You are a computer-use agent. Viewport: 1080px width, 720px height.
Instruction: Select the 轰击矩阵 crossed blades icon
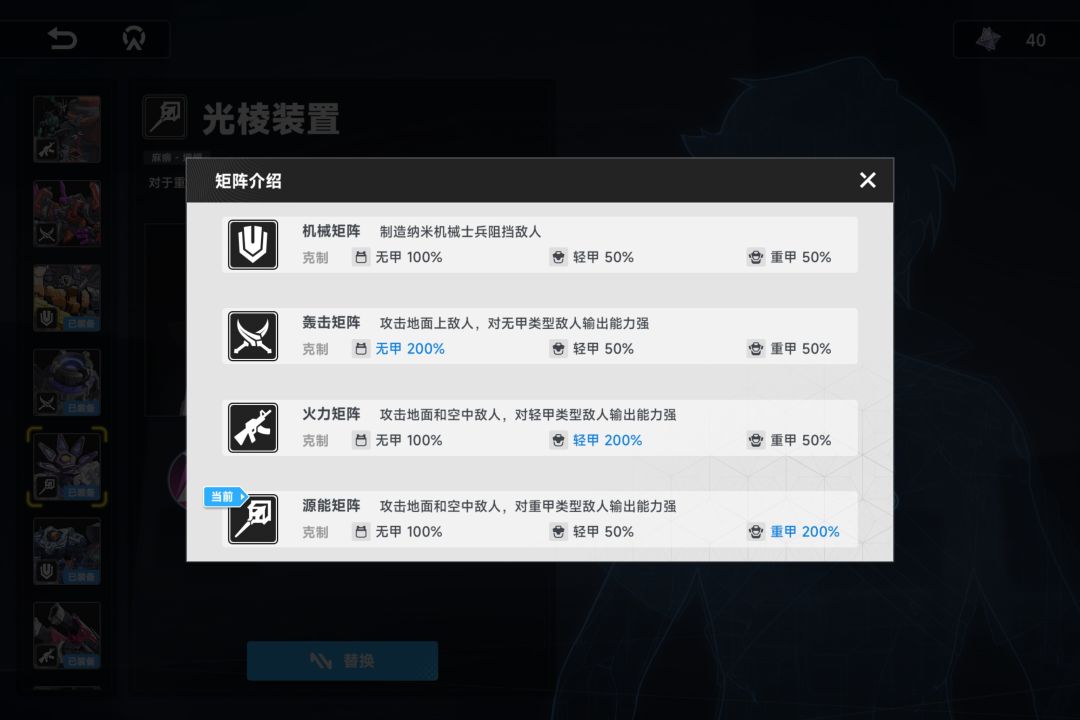253,336
